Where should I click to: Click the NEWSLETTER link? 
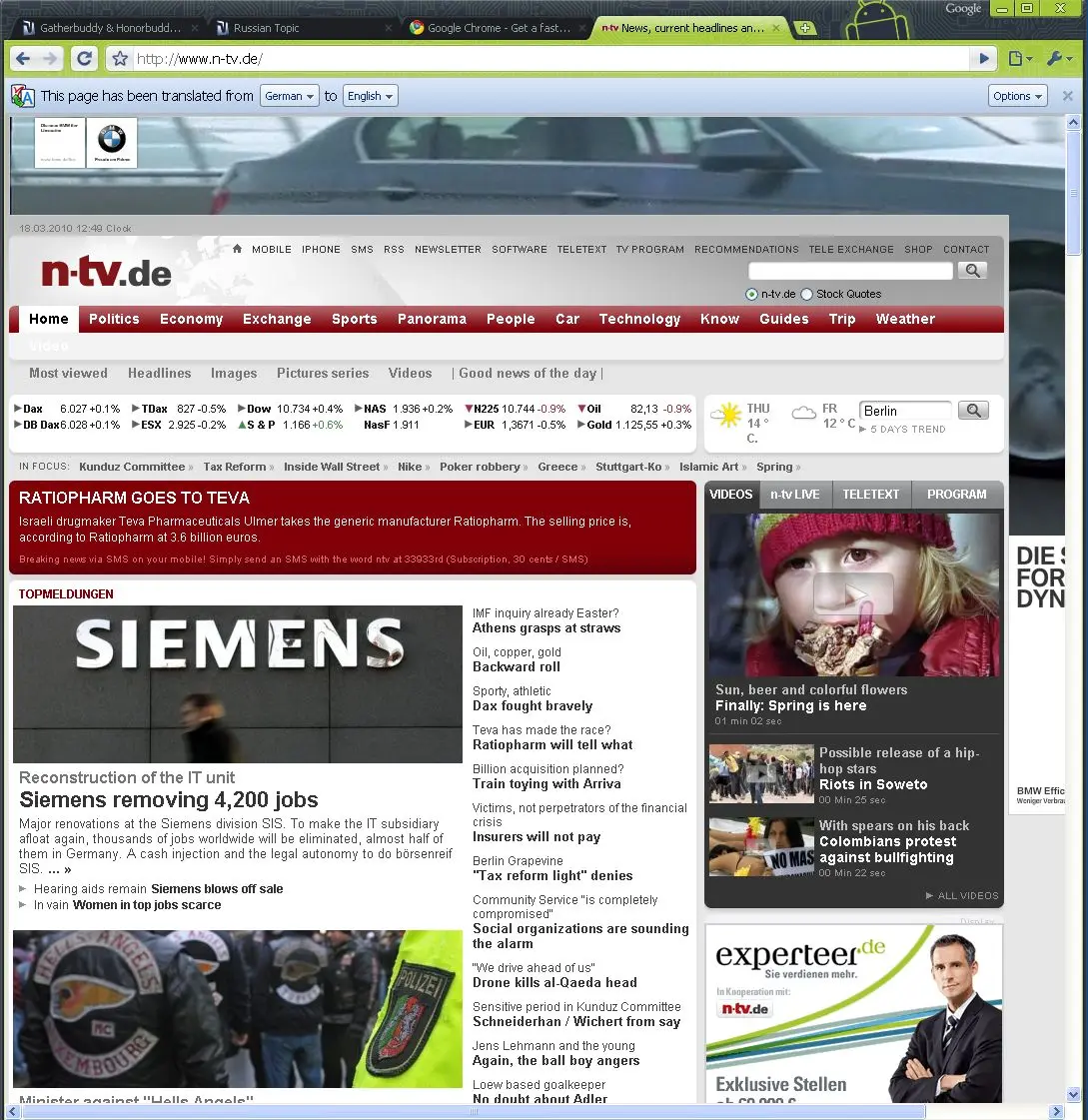448,250
